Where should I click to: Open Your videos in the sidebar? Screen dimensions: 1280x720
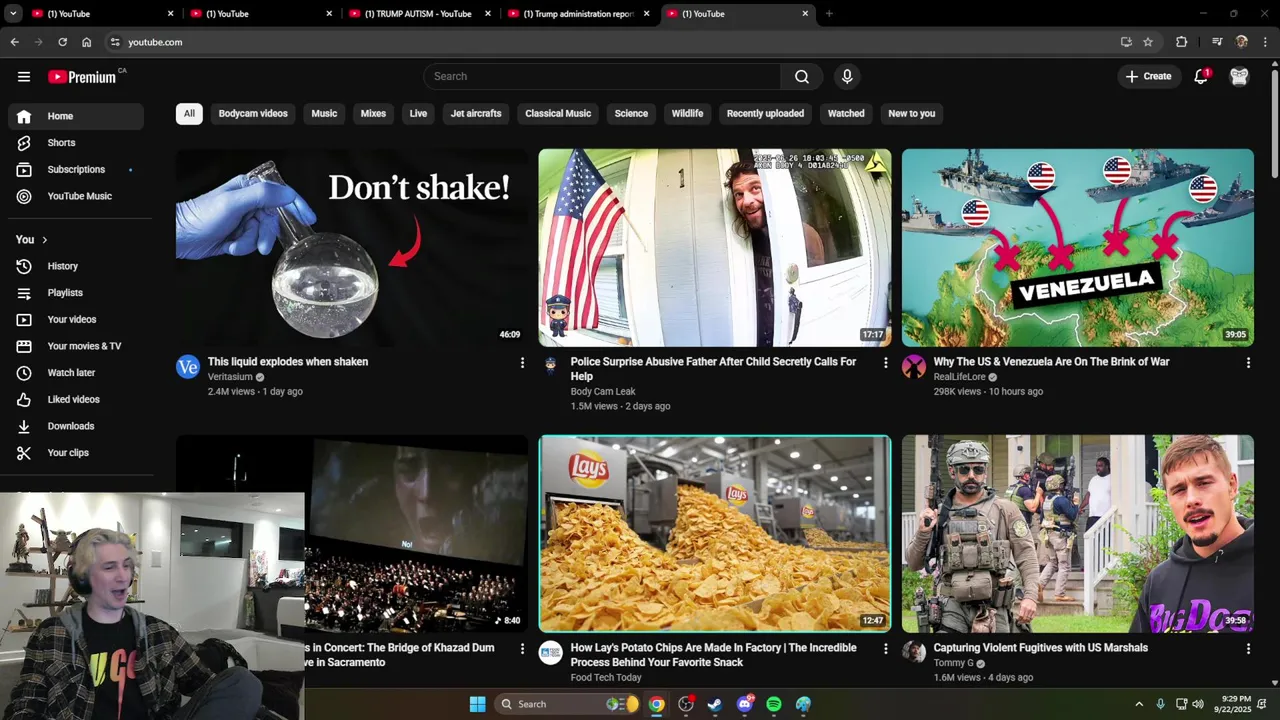pos(76,319)
